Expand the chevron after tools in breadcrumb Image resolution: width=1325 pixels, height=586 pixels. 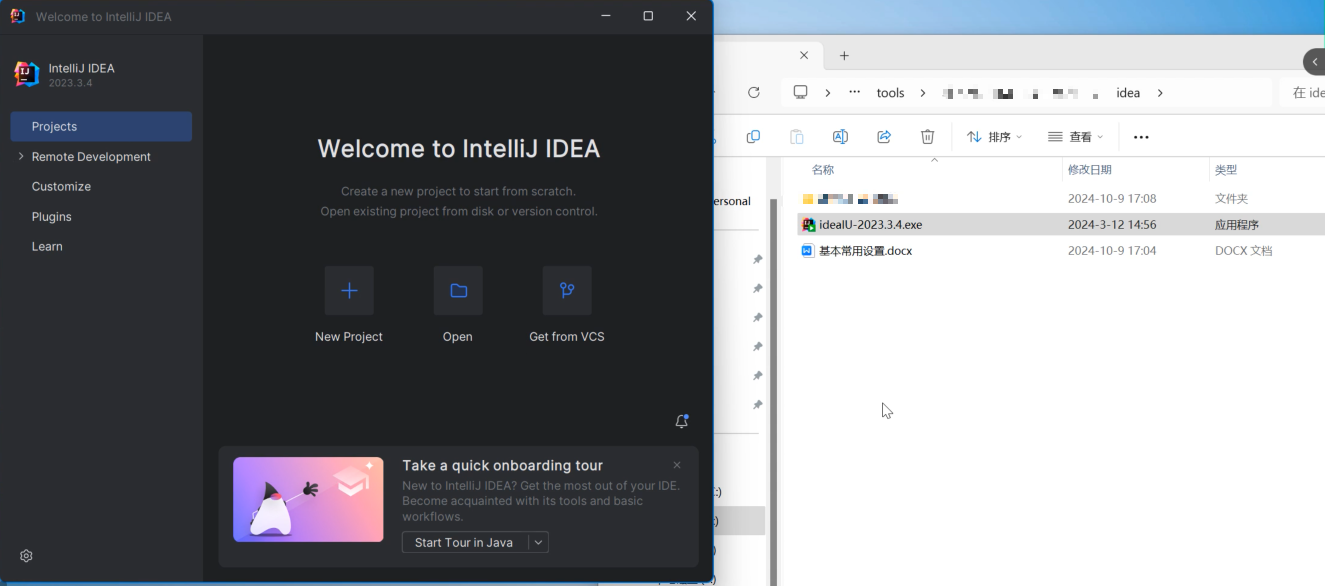coord(922,93)
